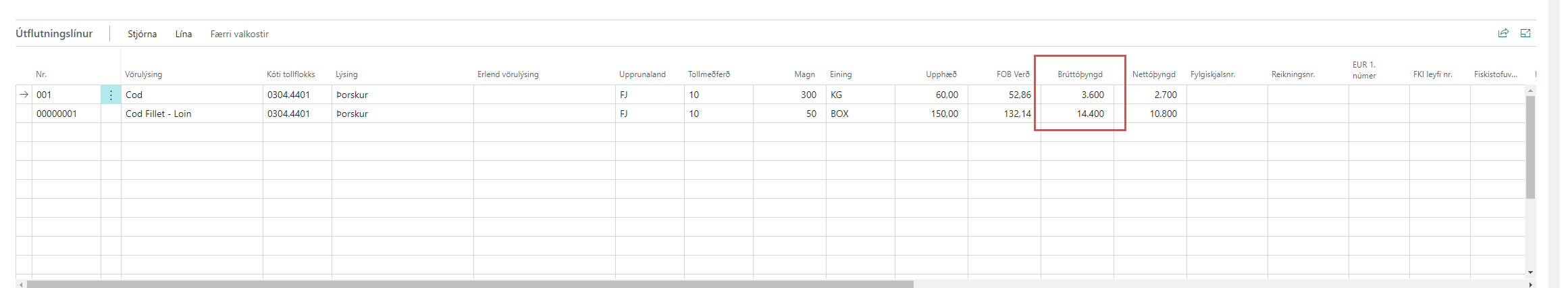Open the Lína menu
1568x288 pixels.
[184, 34]
